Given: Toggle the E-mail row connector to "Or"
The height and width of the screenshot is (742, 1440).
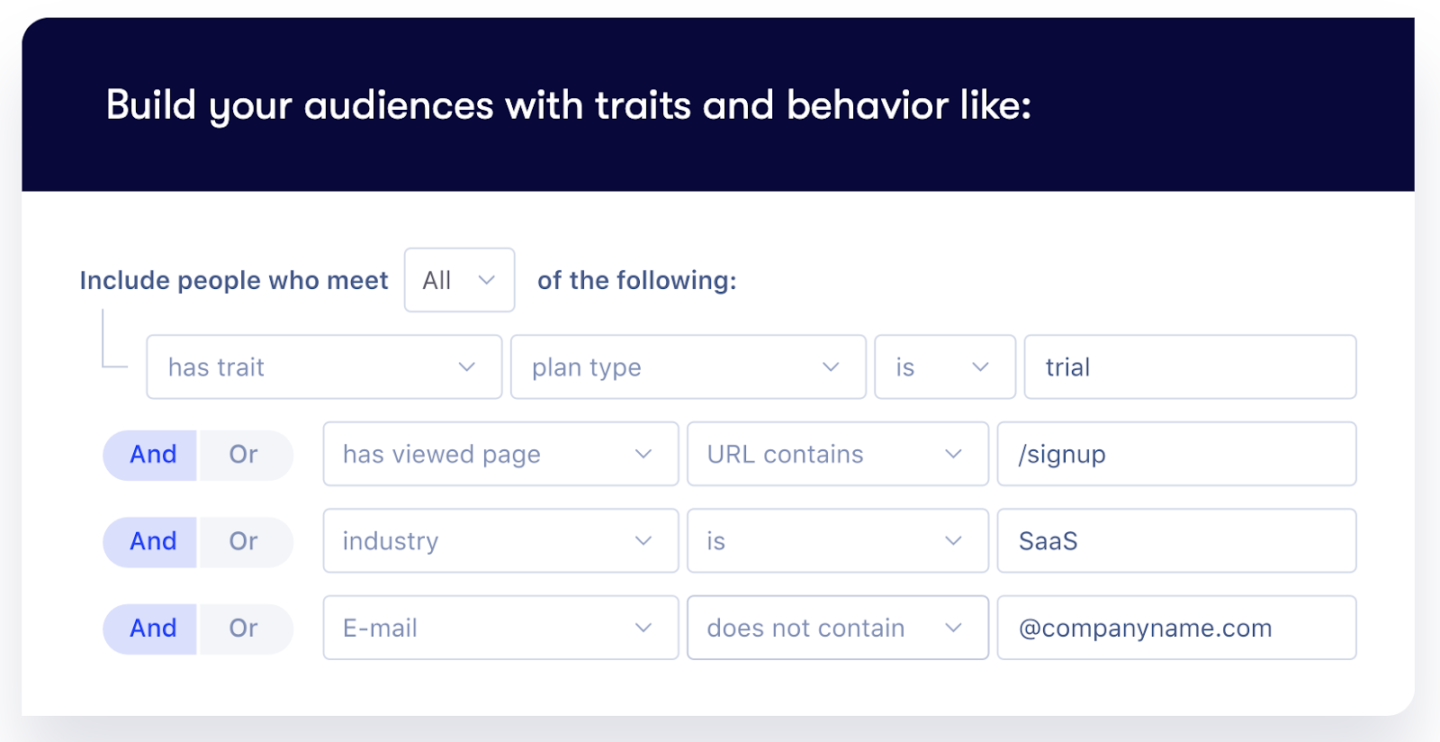Looking at the screenshot, I should (x=244, y=628).
